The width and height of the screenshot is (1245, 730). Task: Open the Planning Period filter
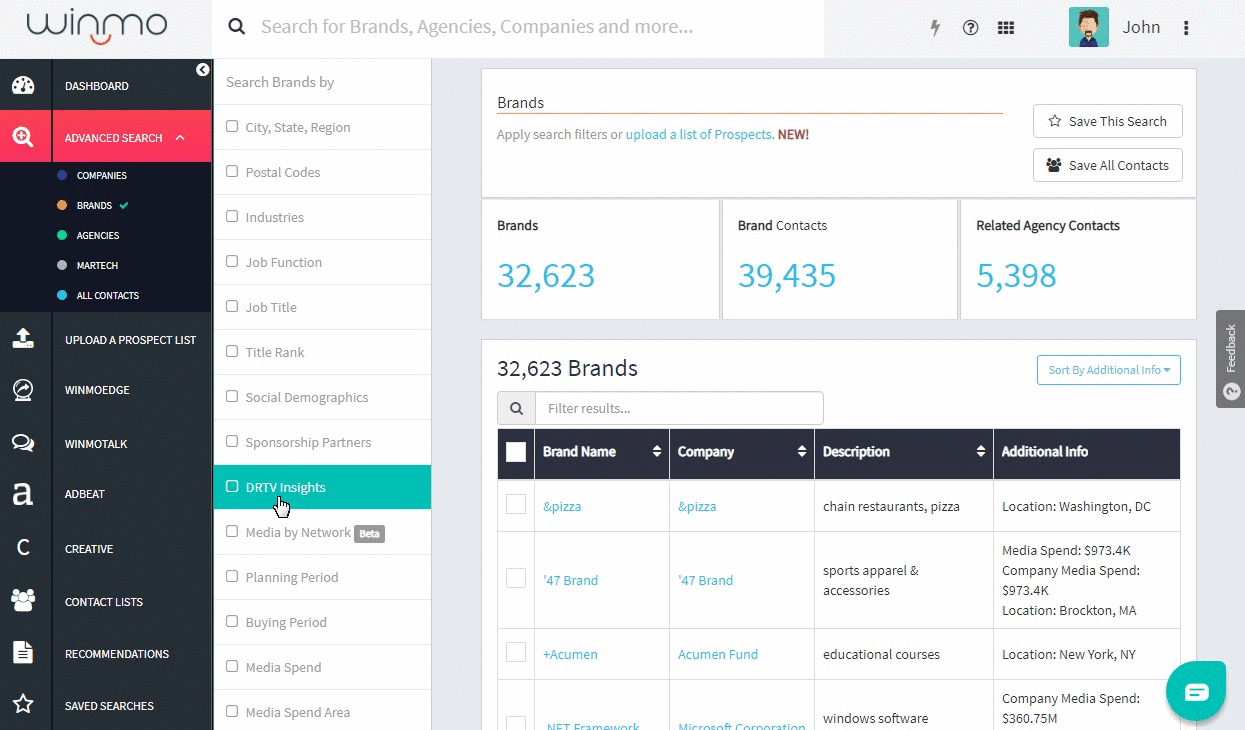click(x=322, y=577)
